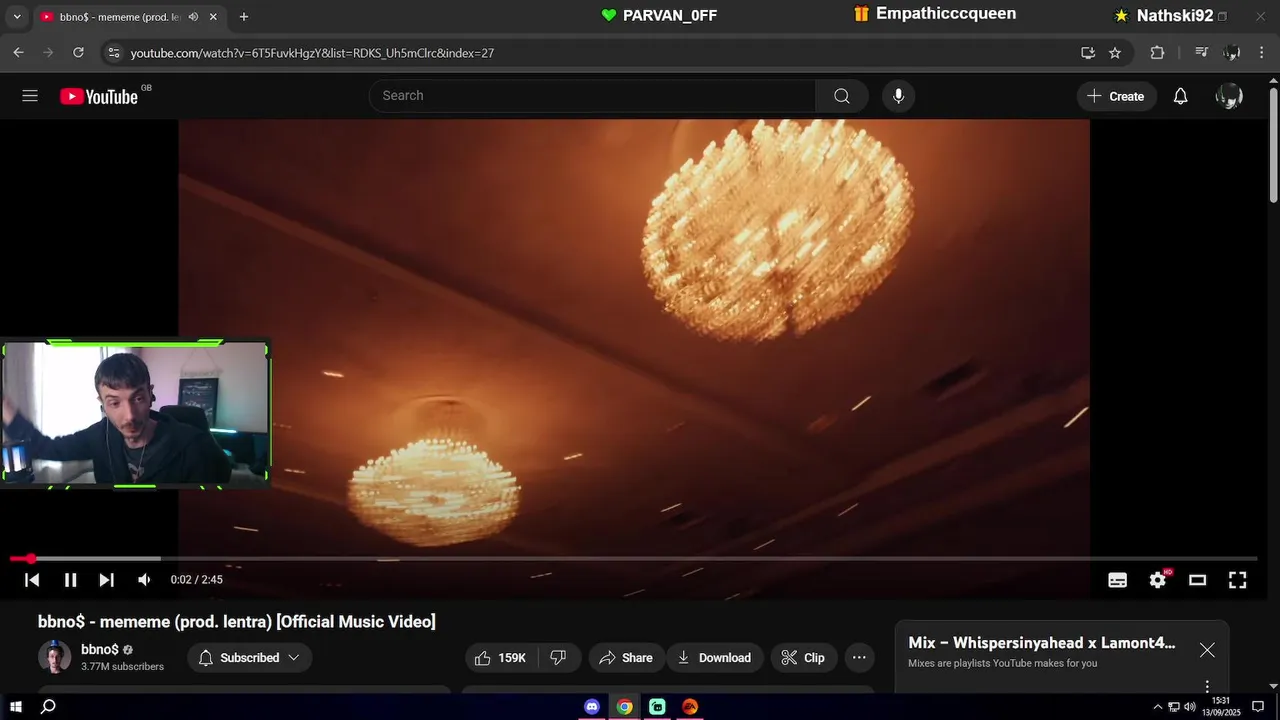This screenshot has height=720, width=1280.
Task: Toggle subtitles/closed captions
Action: (x=1118, y=580)
